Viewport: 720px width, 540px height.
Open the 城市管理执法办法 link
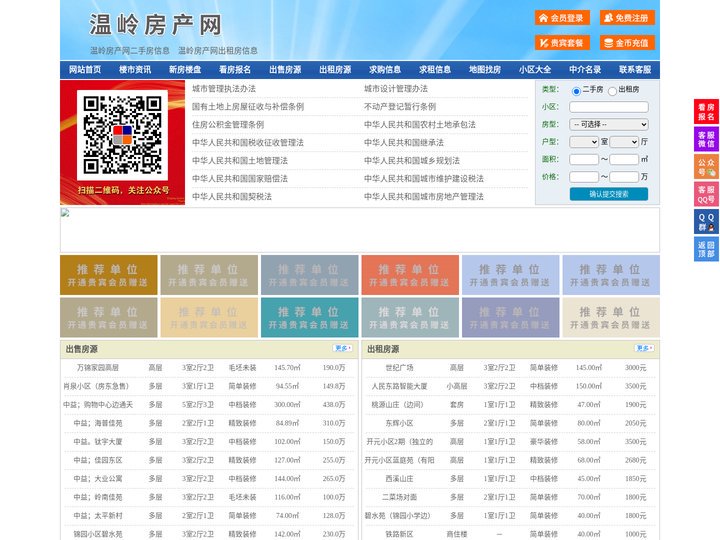coord(224,89)
